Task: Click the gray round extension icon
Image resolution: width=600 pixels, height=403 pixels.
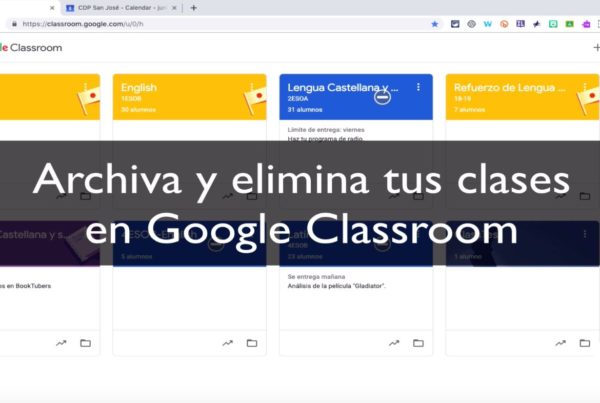Action: [x=471, y=24]
